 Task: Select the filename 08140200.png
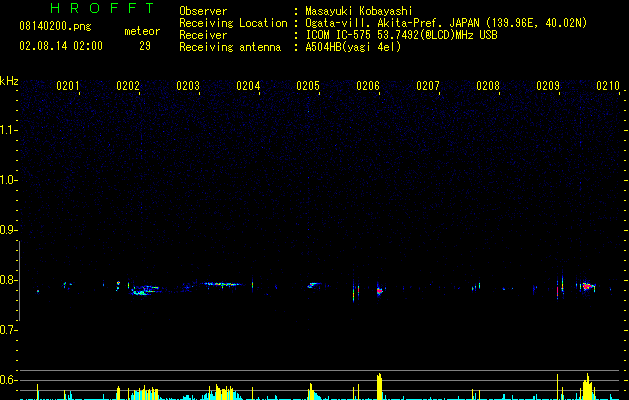coord(55,26)
